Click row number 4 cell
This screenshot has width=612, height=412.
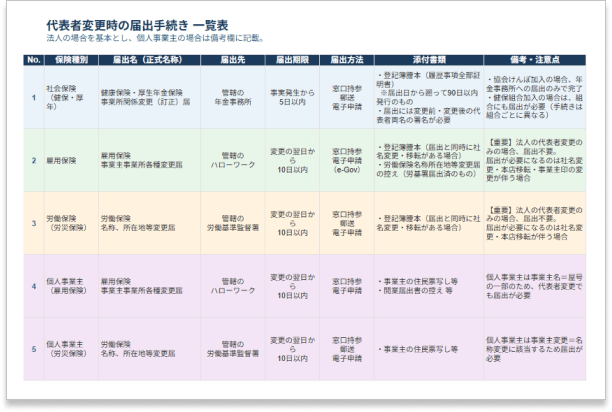34,286
